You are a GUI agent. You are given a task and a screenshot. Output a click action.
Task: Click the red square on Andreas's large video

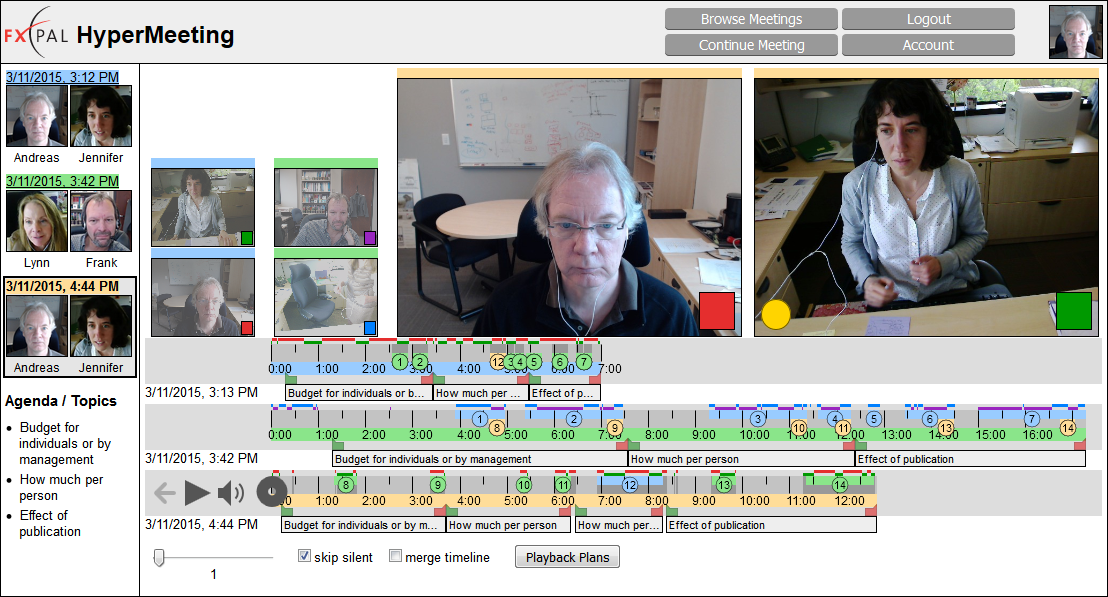pos(717,310)
